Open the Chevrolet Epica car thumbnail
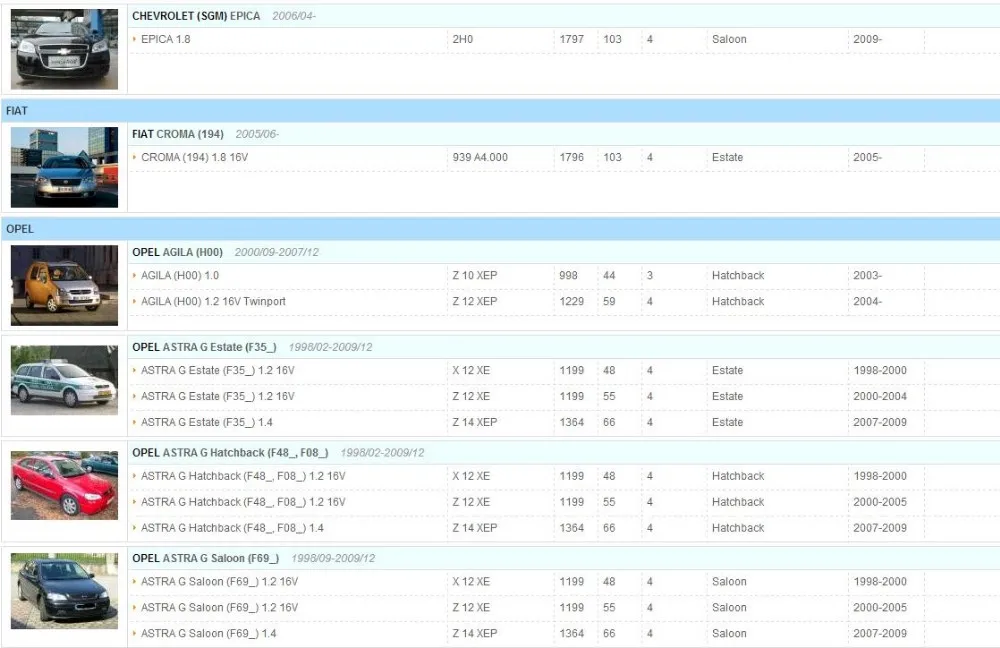1000x648 pixels. pos(64,49)
